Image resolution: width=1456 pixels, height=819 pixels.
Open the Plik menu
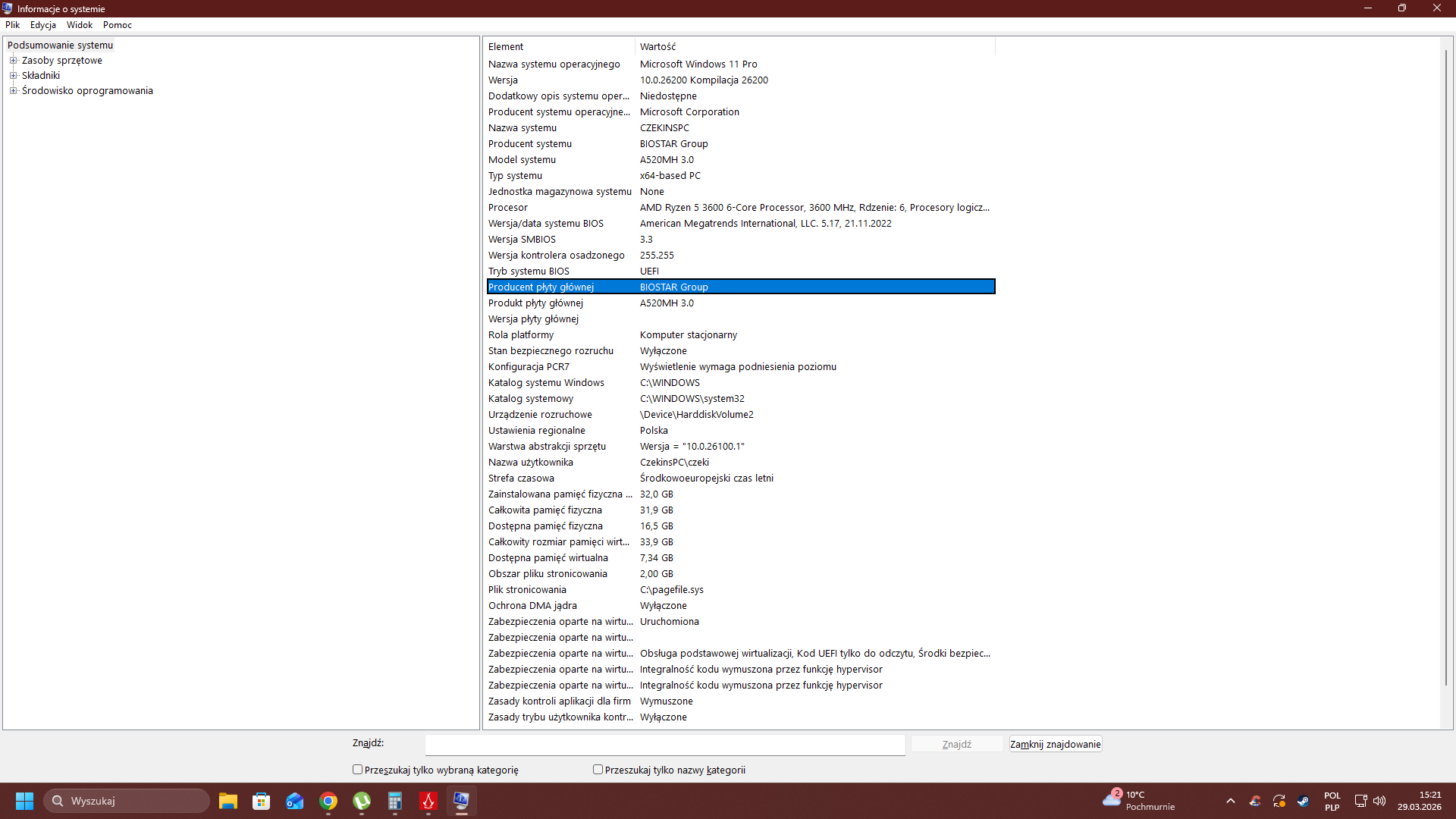[13, 25]
